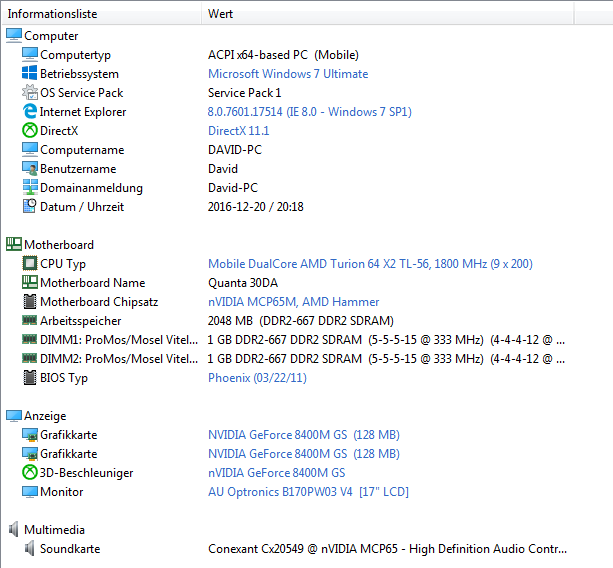Image resolution: width=613 pixels, height=568 pixels.
Task: Click the Benutzername value David
Action: pos(223,168)
